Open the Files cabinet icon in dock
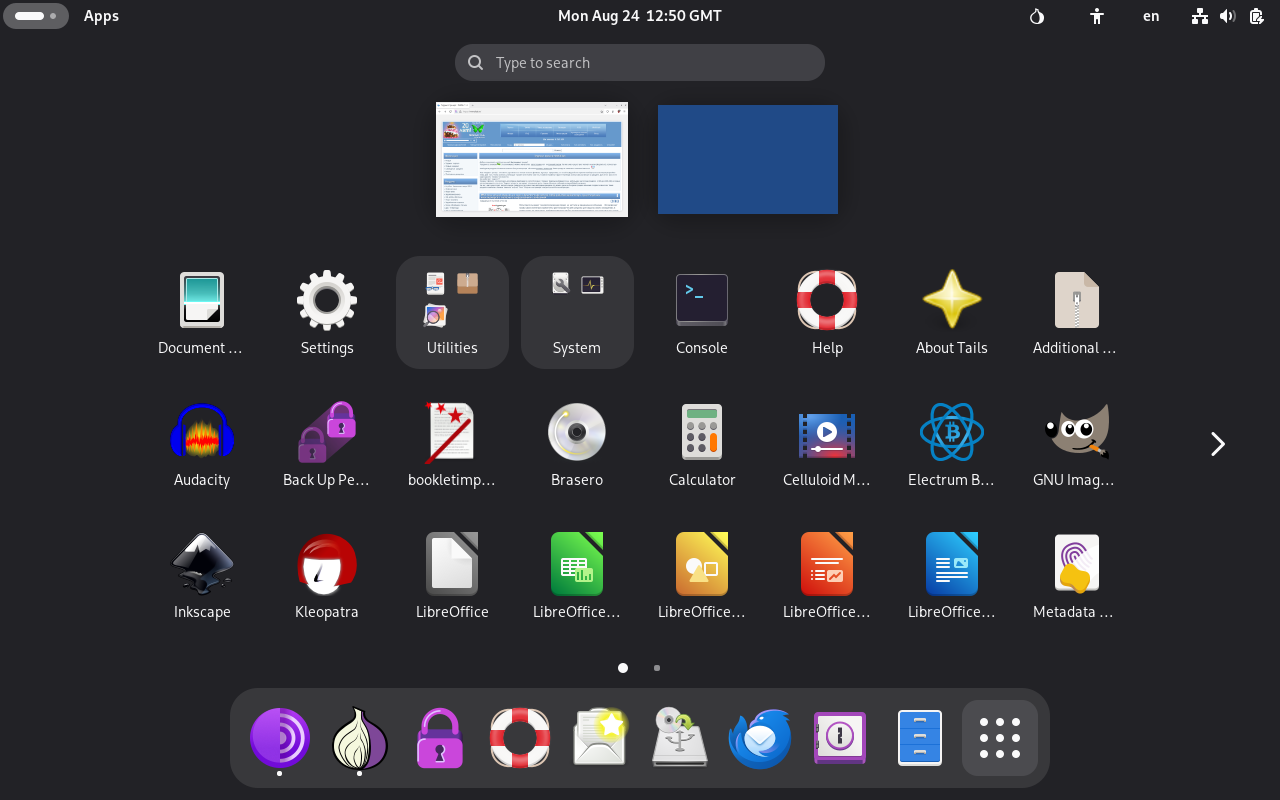Image resolution: width=1280 pixels, height=800 pixels. [x=920, y=738]
